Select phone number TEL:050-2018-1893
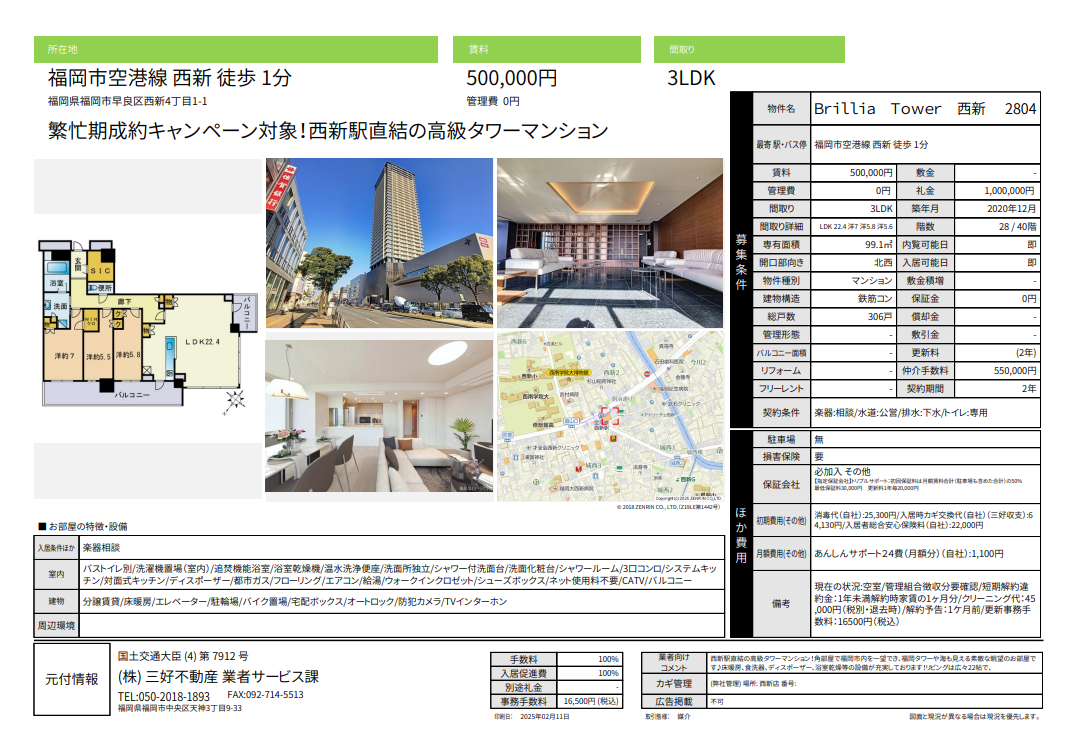Image resolution: width=1072 pixels, height=748 pixels. click(x=163, y=696)
